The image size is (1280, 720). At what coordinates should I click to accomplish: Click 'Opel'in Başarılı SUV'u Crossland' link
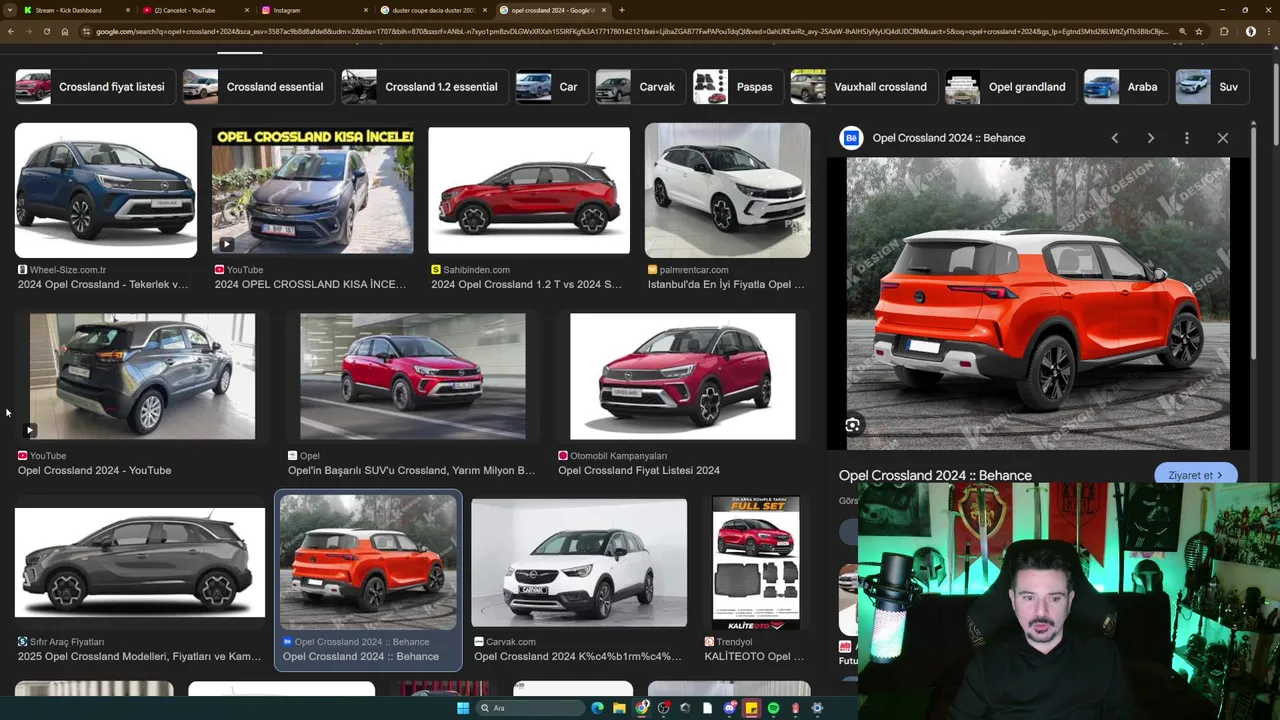411,470
